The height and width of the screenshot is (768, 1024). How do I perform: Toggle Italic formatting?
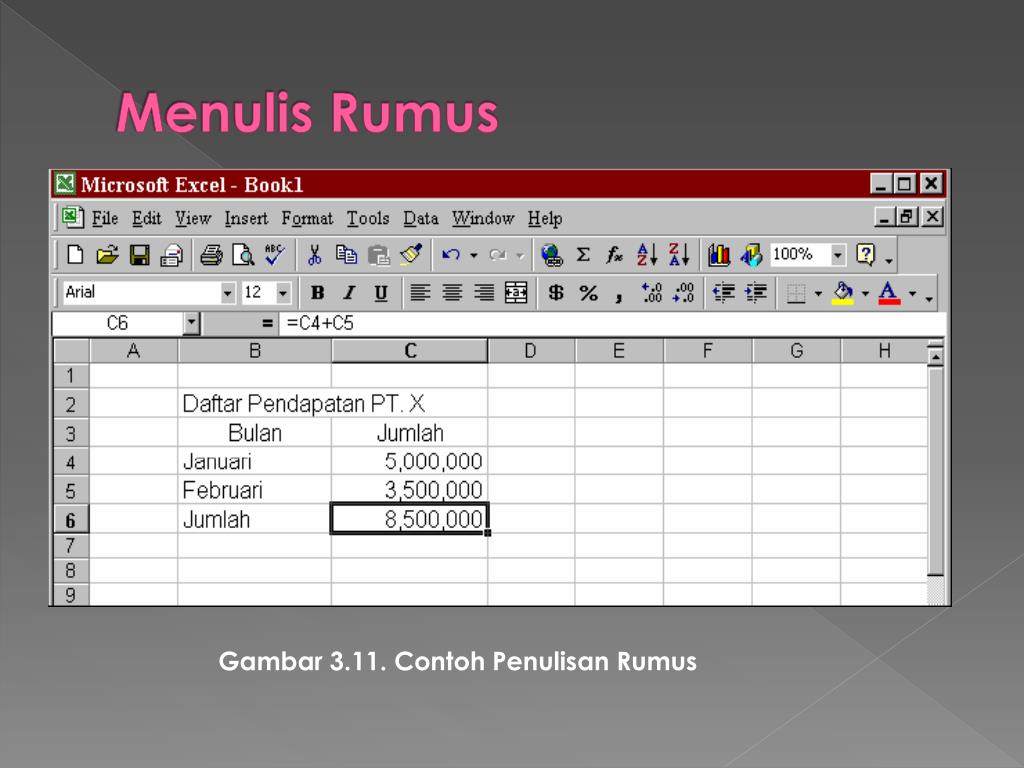coord(349,293)
